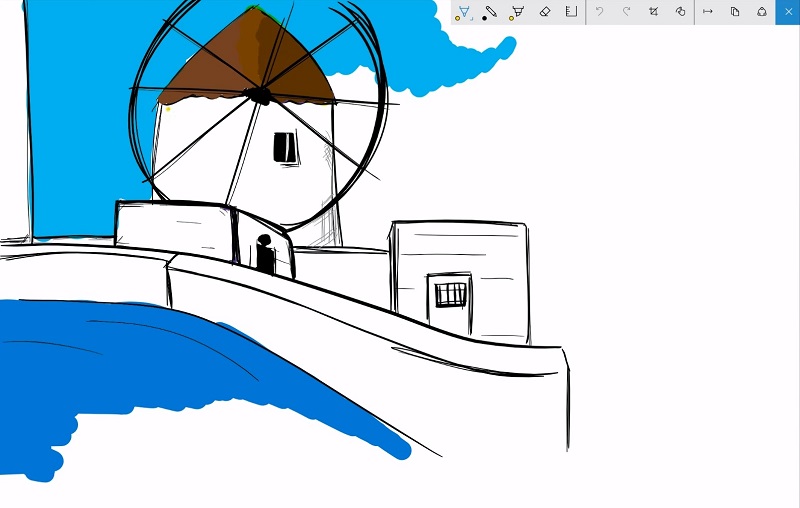Select the highlighter tool
This screenshot has width=800, height=508.
tap(517, 12)
